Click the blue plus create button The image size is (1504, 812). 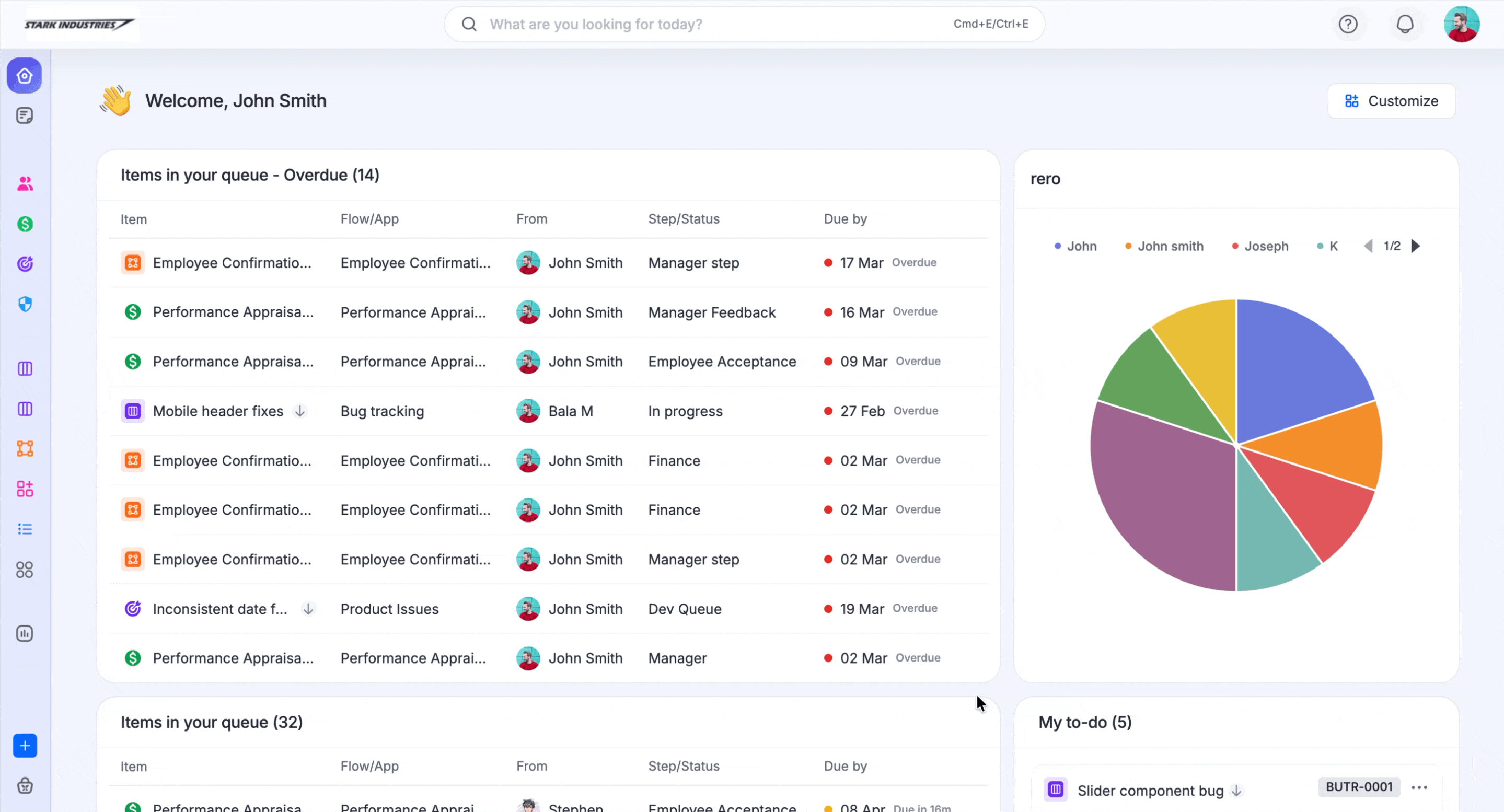pos(25,746)
